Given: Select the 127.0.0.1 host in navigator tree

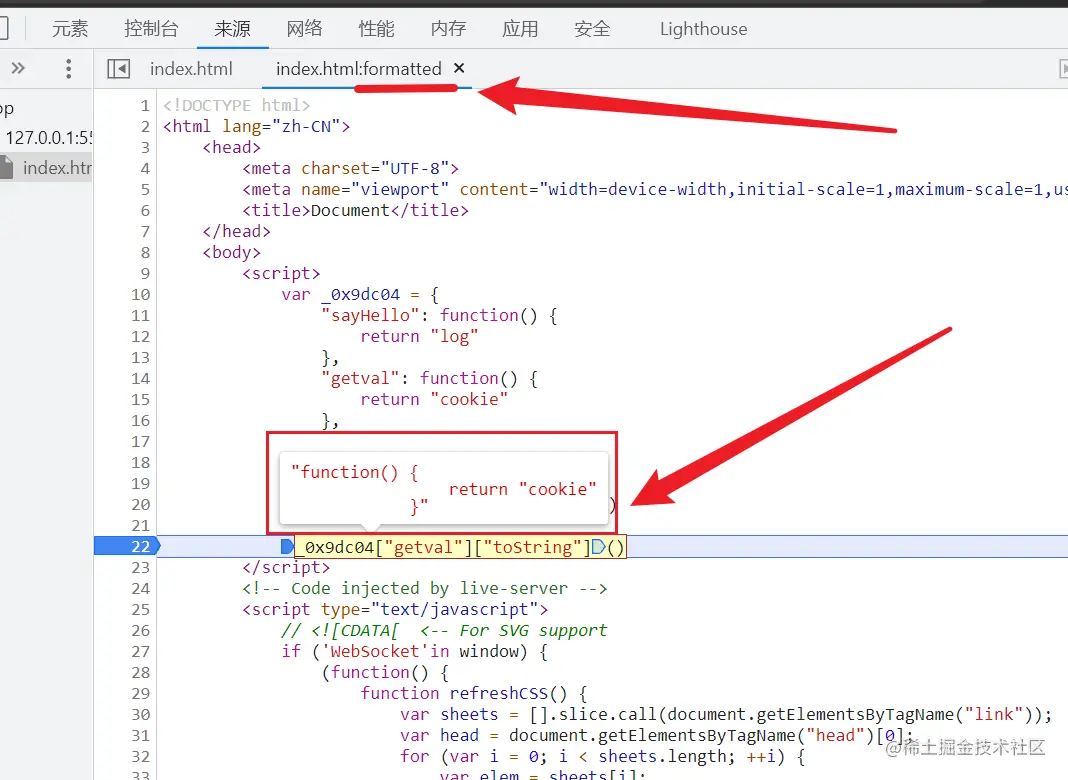Looking at the screenshot, I should tap(48, 138).
